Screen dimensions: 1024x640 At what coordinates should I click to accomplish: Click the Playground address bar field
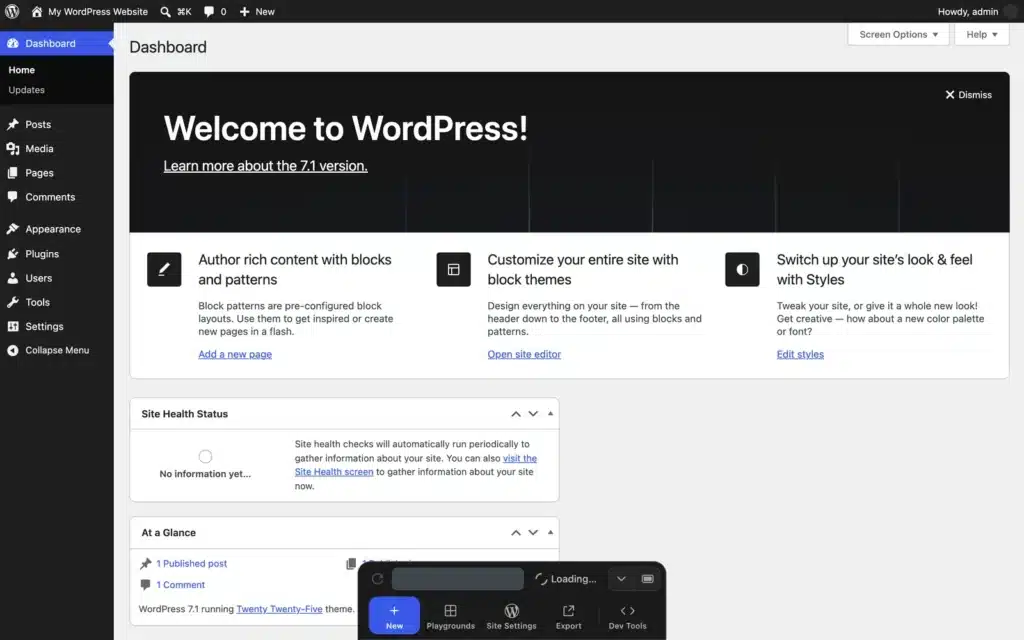tap(458, 579)
